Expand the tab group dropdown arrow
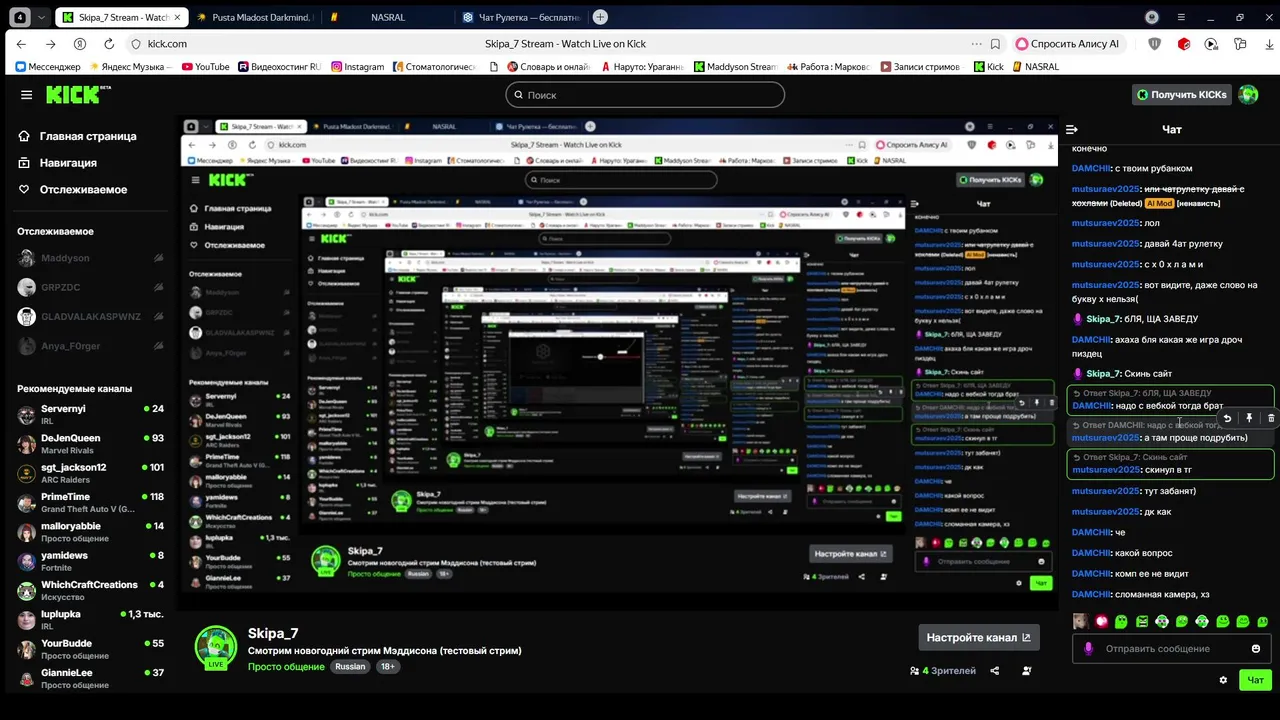This screenshot has height=720, width=1280. [x=41, y=17]
